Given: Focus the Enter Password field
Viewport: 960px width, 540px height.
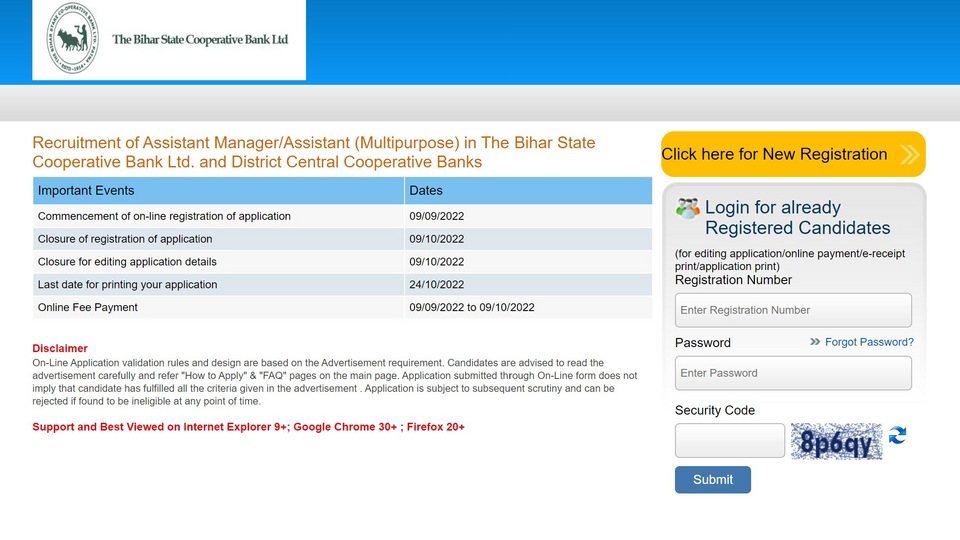Looking at the screenshot, I should pyautogui.click(x=793, y=373).
